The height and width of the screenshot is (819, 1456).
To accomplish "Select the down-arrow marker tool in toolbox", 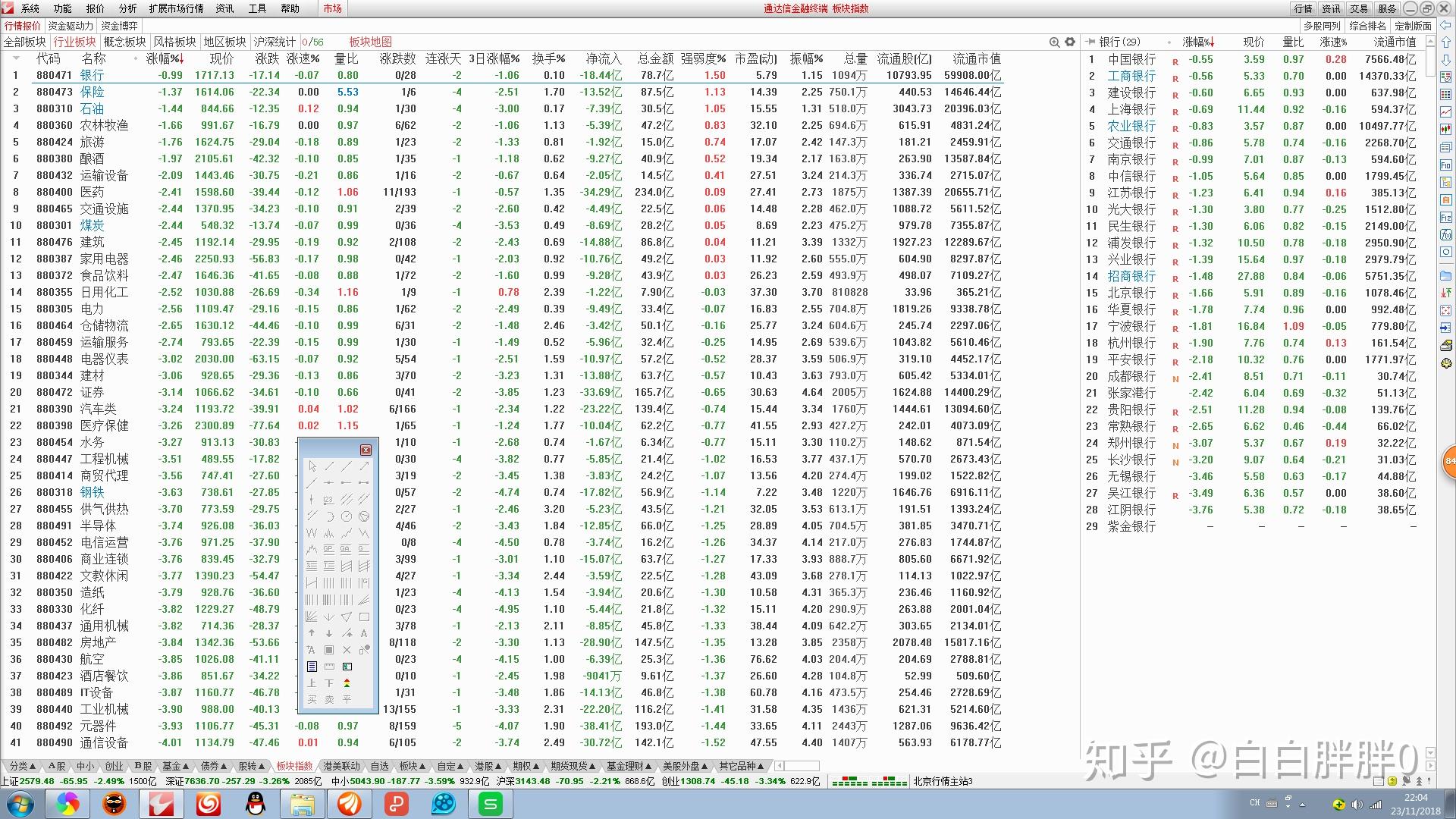I will (x=329, y=633).
